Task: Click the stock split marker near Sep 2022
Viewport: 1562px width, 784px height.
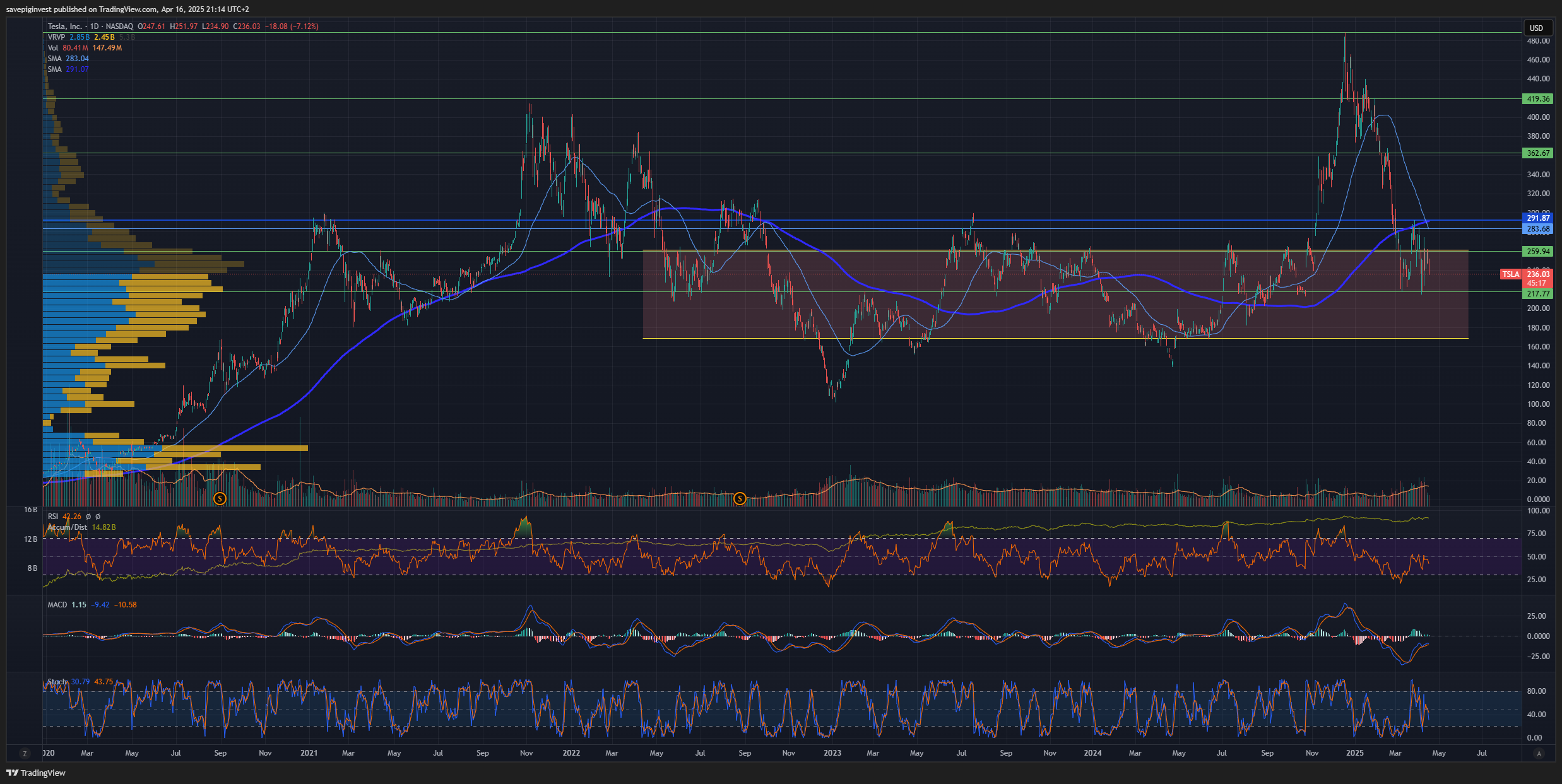Action: (x=740, y=498)
